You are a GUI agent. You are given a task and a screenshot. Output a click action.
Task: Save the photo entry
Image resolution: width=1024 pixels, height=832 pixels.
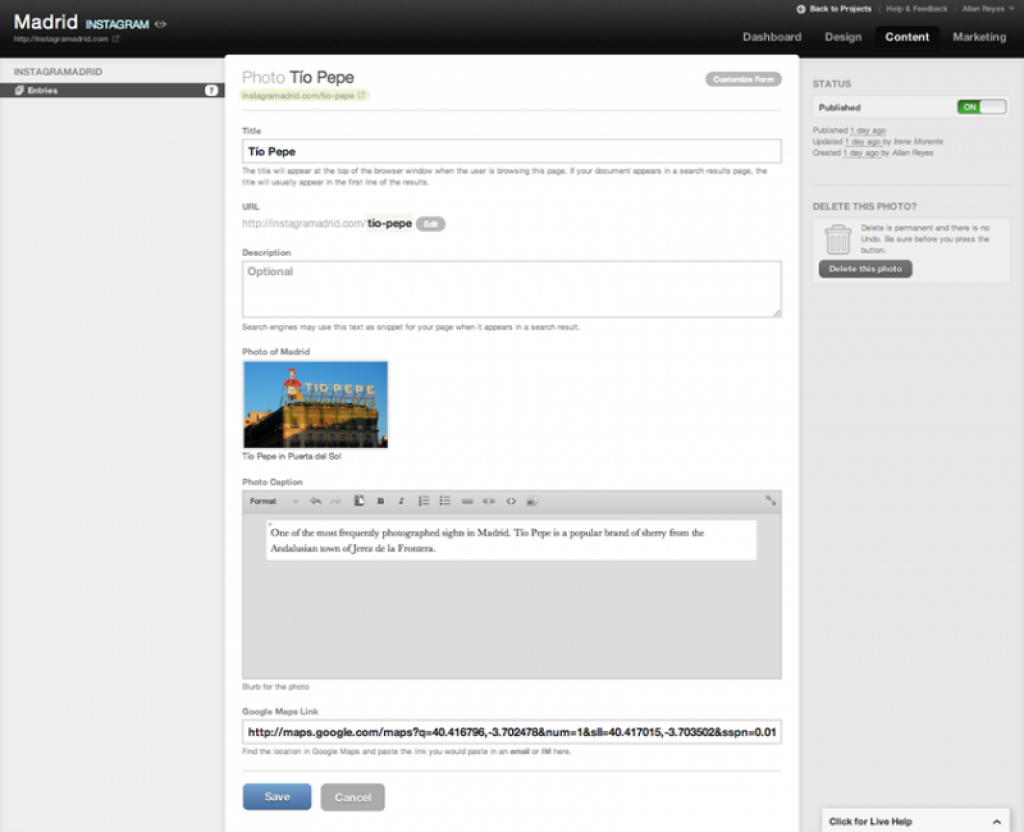coord(277,797)
